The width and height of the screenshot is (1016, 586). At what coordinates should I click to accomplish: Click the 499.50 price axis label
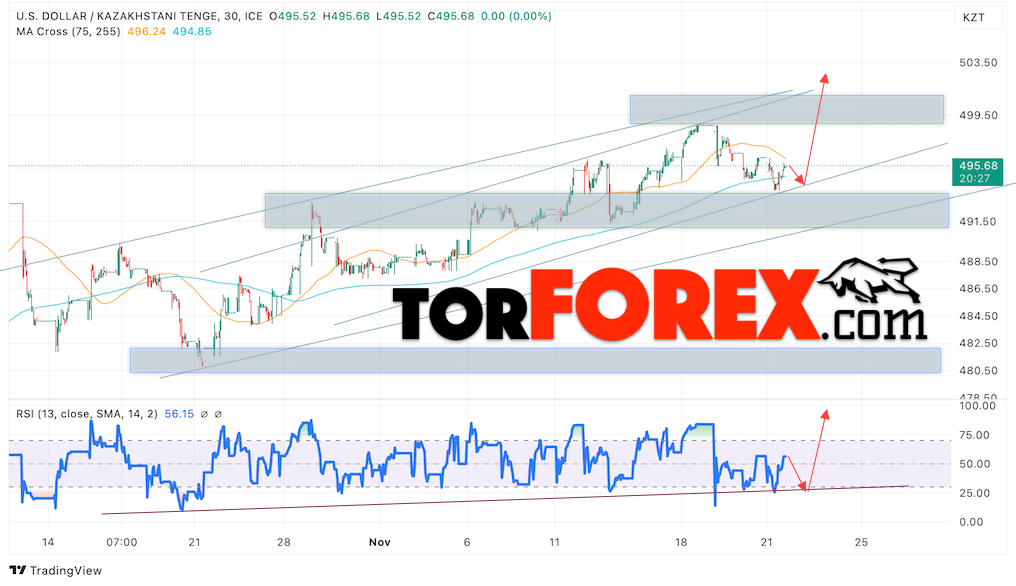click(978, 115)
